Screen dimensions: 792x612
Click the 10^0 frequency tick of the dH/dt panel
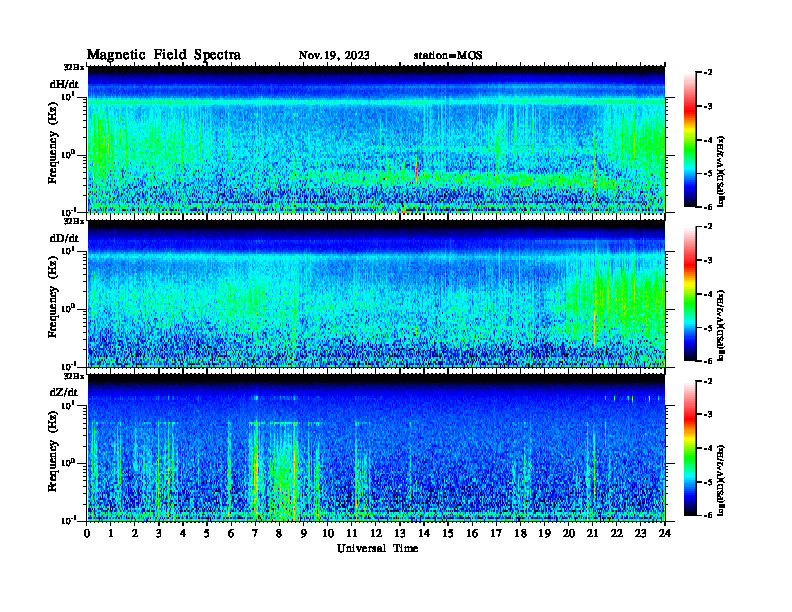point(68,154)
